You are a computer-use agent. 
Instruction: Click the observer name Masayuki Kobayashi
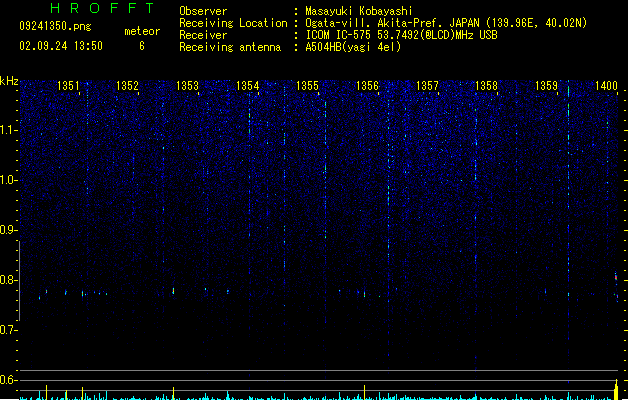point(359,11)
